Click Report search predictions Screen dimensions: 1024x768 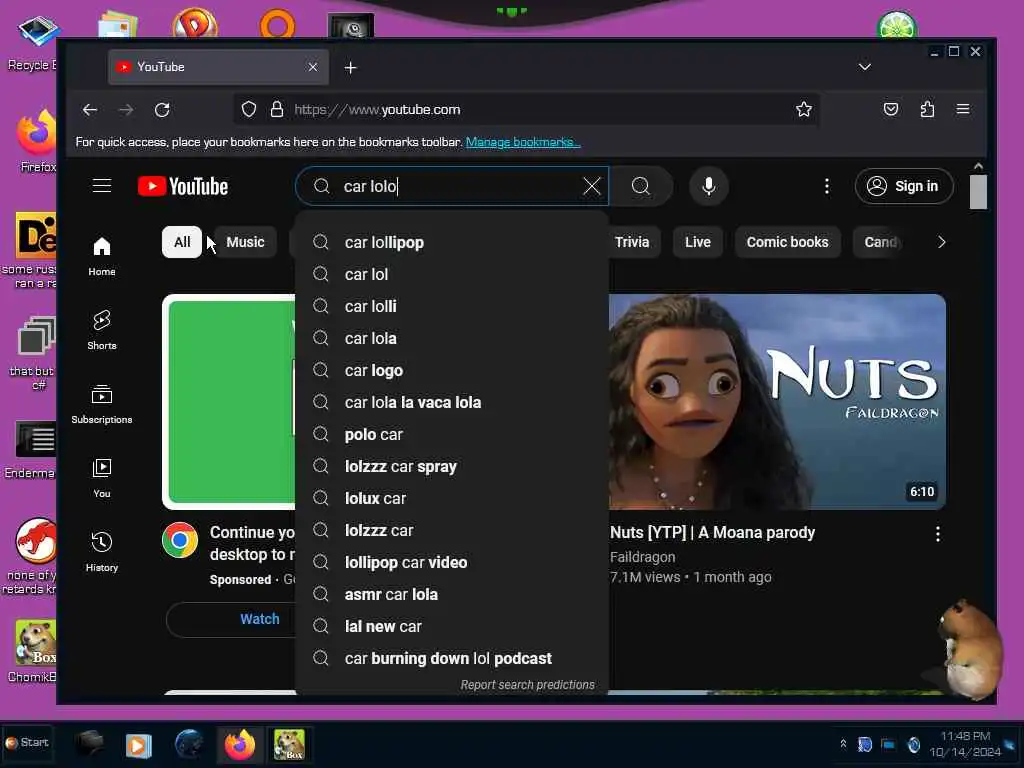(528, 684)
